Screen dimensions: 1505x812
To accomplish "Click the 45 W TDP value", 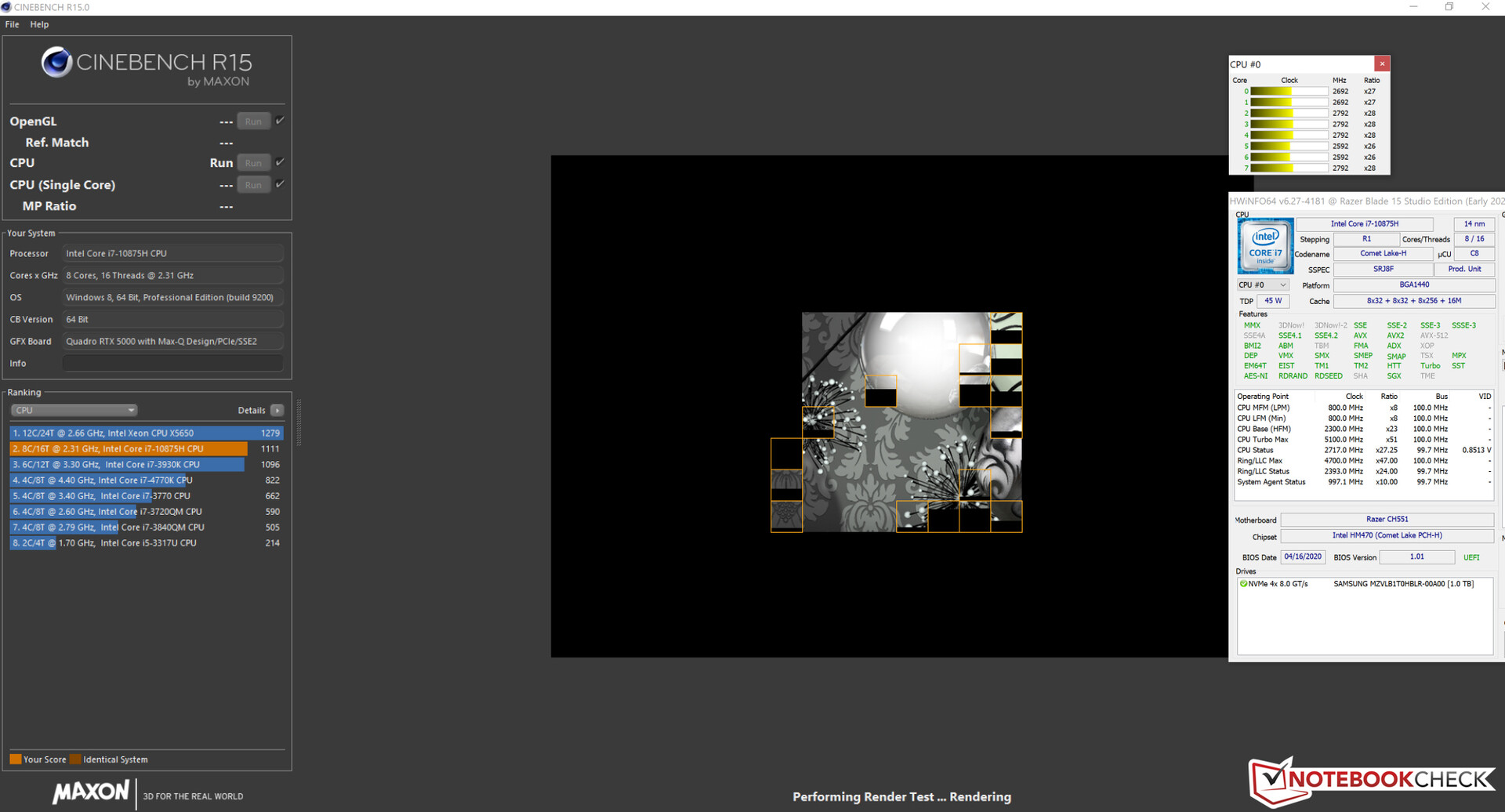I will [1273, 301].
